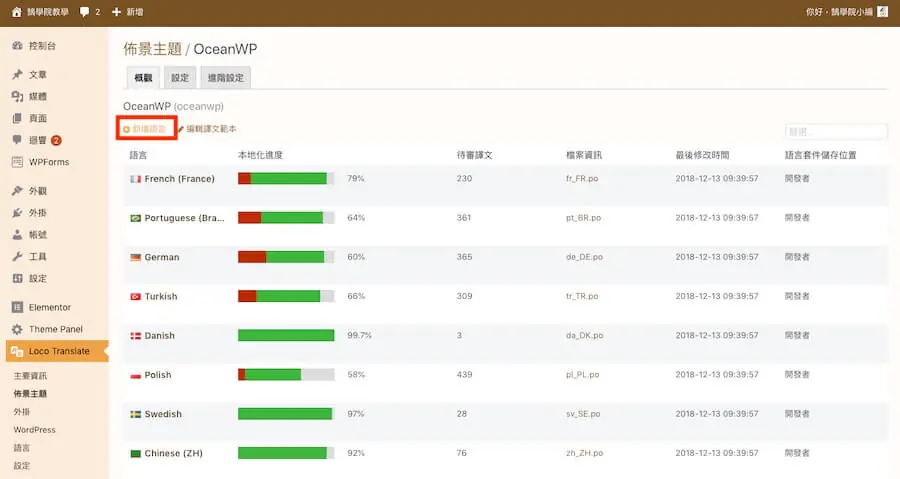Open 主要資訊 submenu item
900x479 pixels.
point(30,376)
